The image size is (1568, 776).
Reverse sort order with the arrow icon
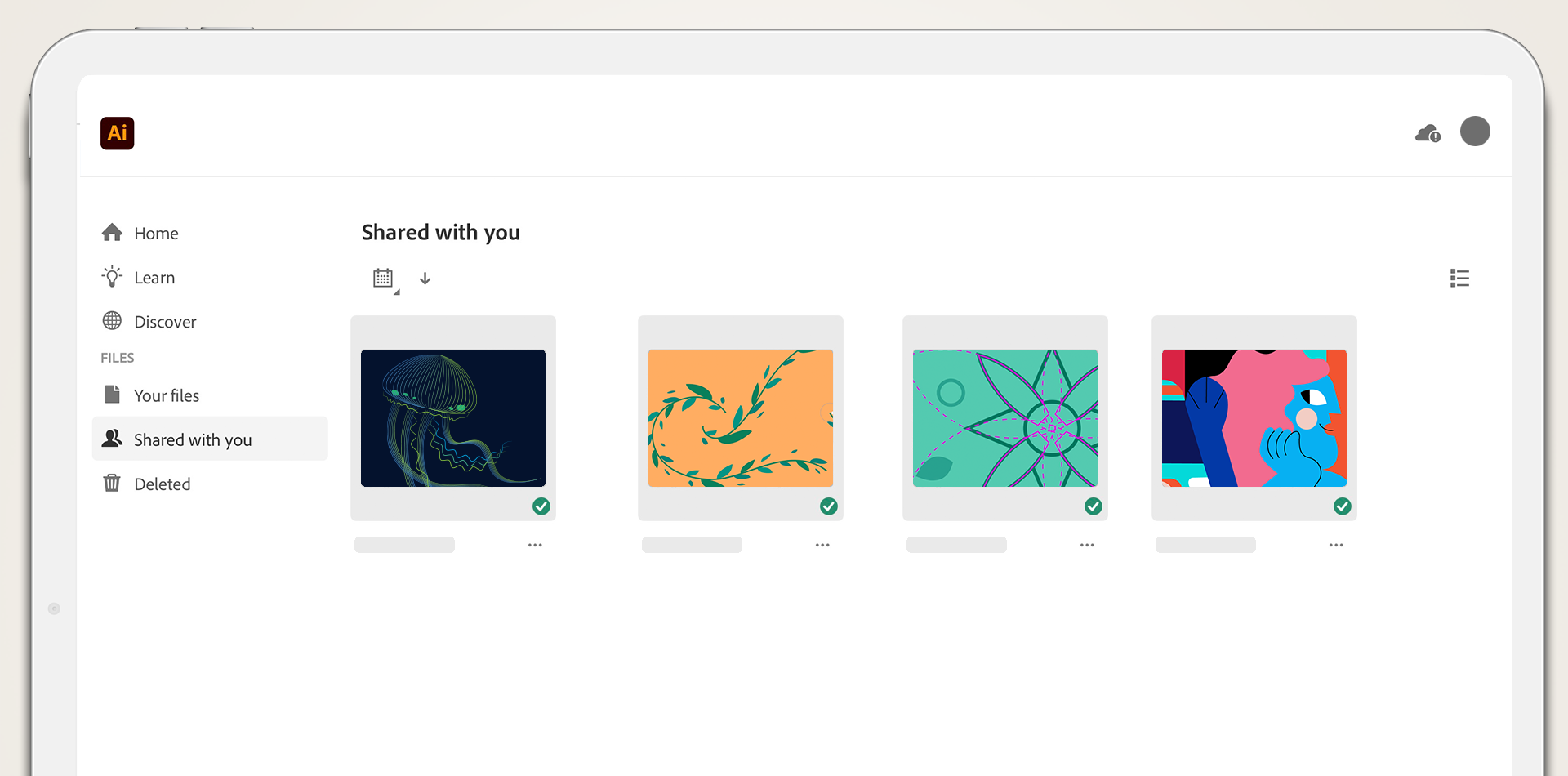point(425,279)
